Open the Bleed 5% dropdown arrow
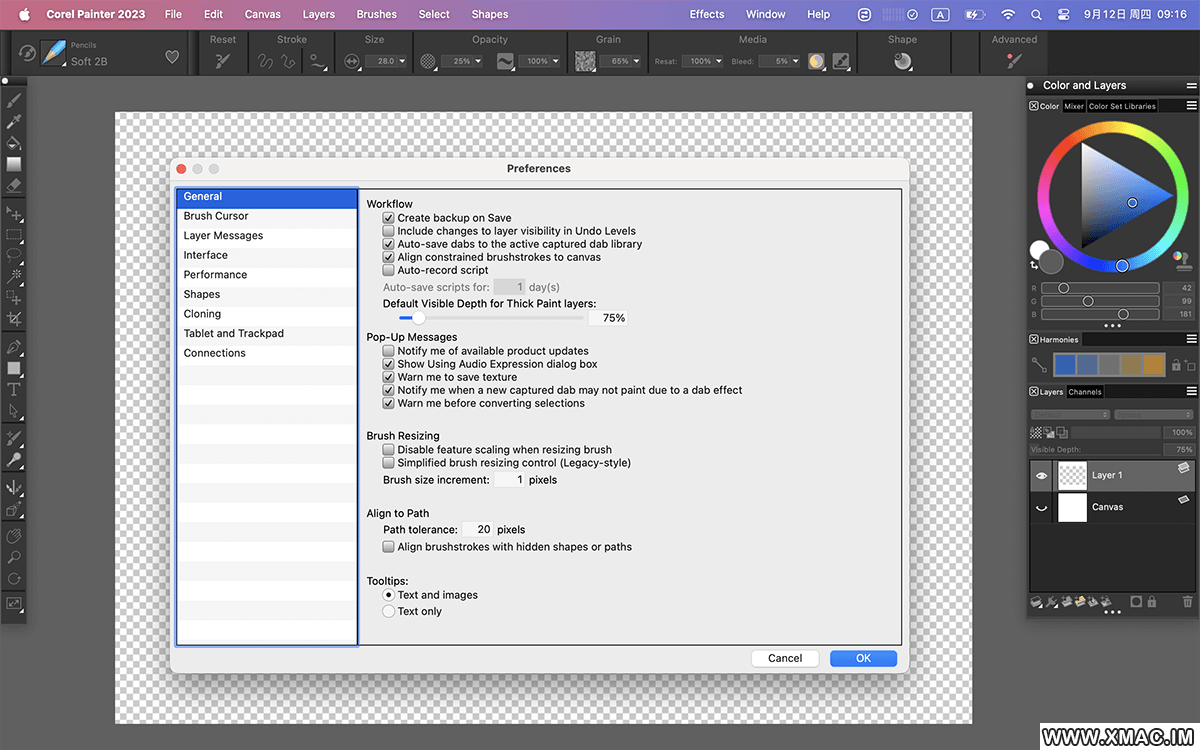This screenshot has width=1200, height=750. coord(796,61)
